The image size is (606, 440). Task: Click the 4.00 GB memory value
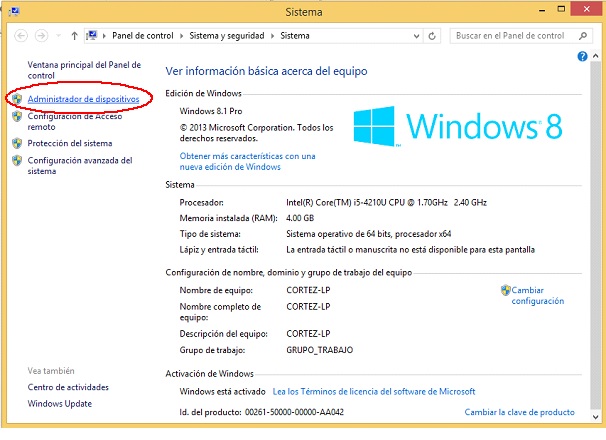pyautogui.click(x=300, y=218)
